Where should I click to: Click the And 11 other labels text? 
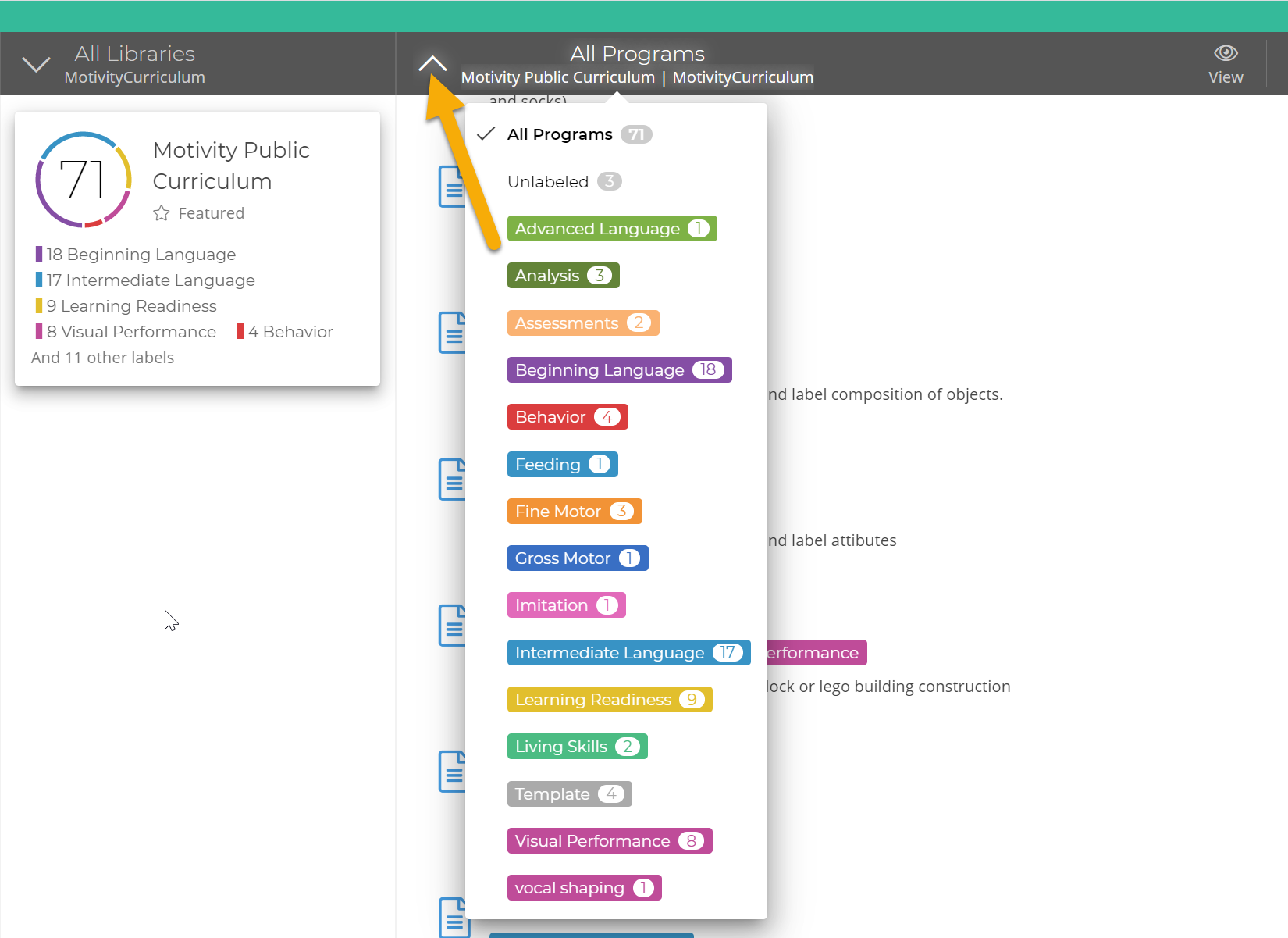click(x=102, y=357)
